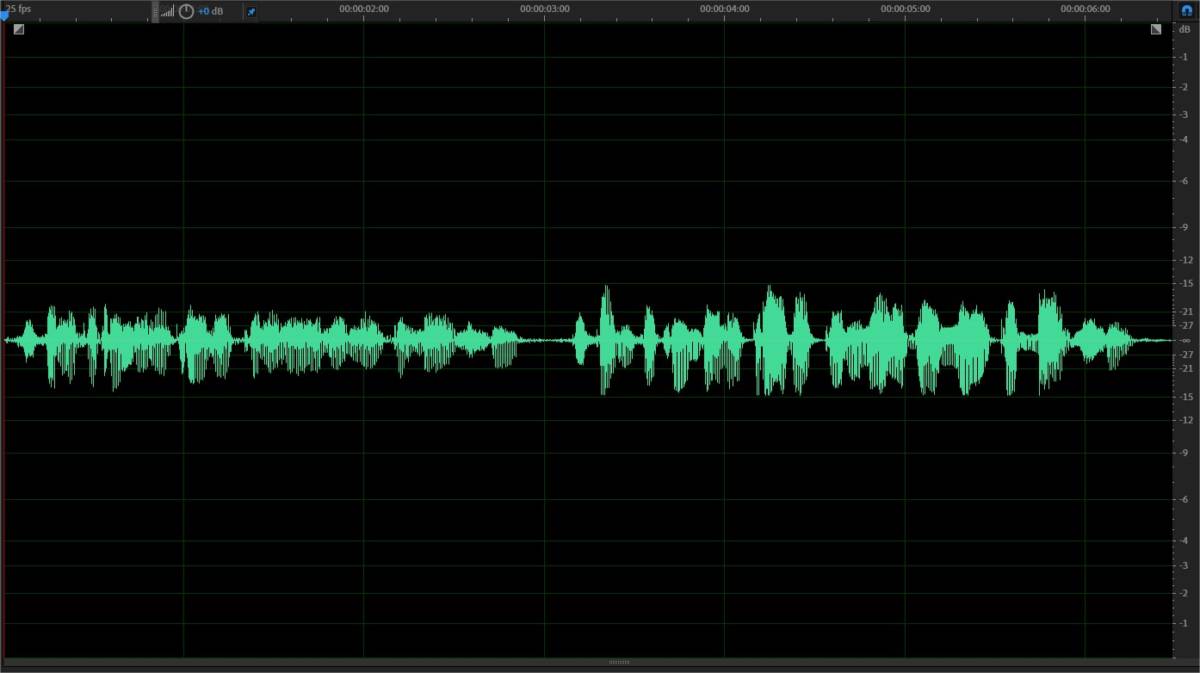Click timeline ruler at 00:00:04:00

click(x=725, y=9)
